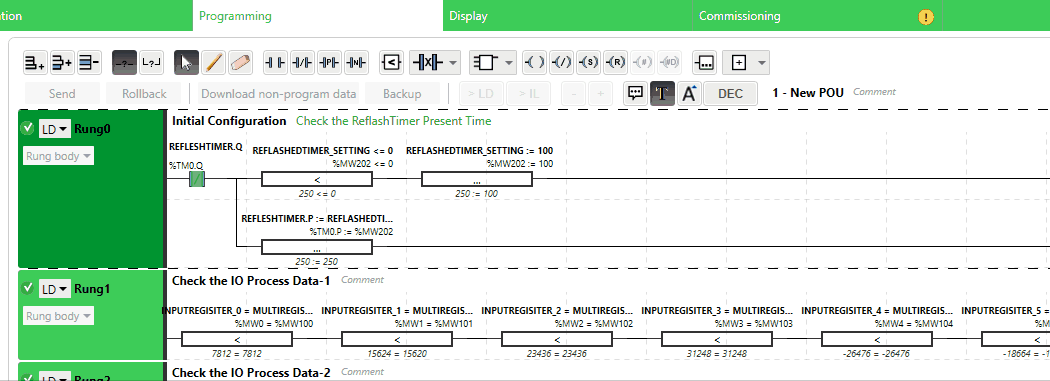Insert a normally closed contact
Screen dimensions: 1050x381
click(303, 63)
